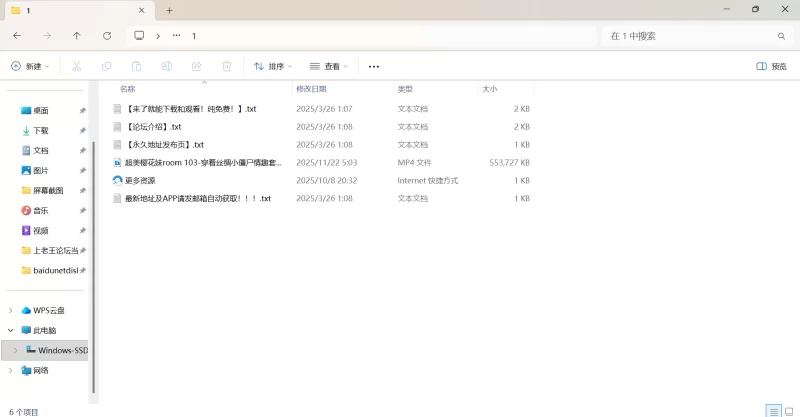Switch to details view in status bar

[773, 410]
